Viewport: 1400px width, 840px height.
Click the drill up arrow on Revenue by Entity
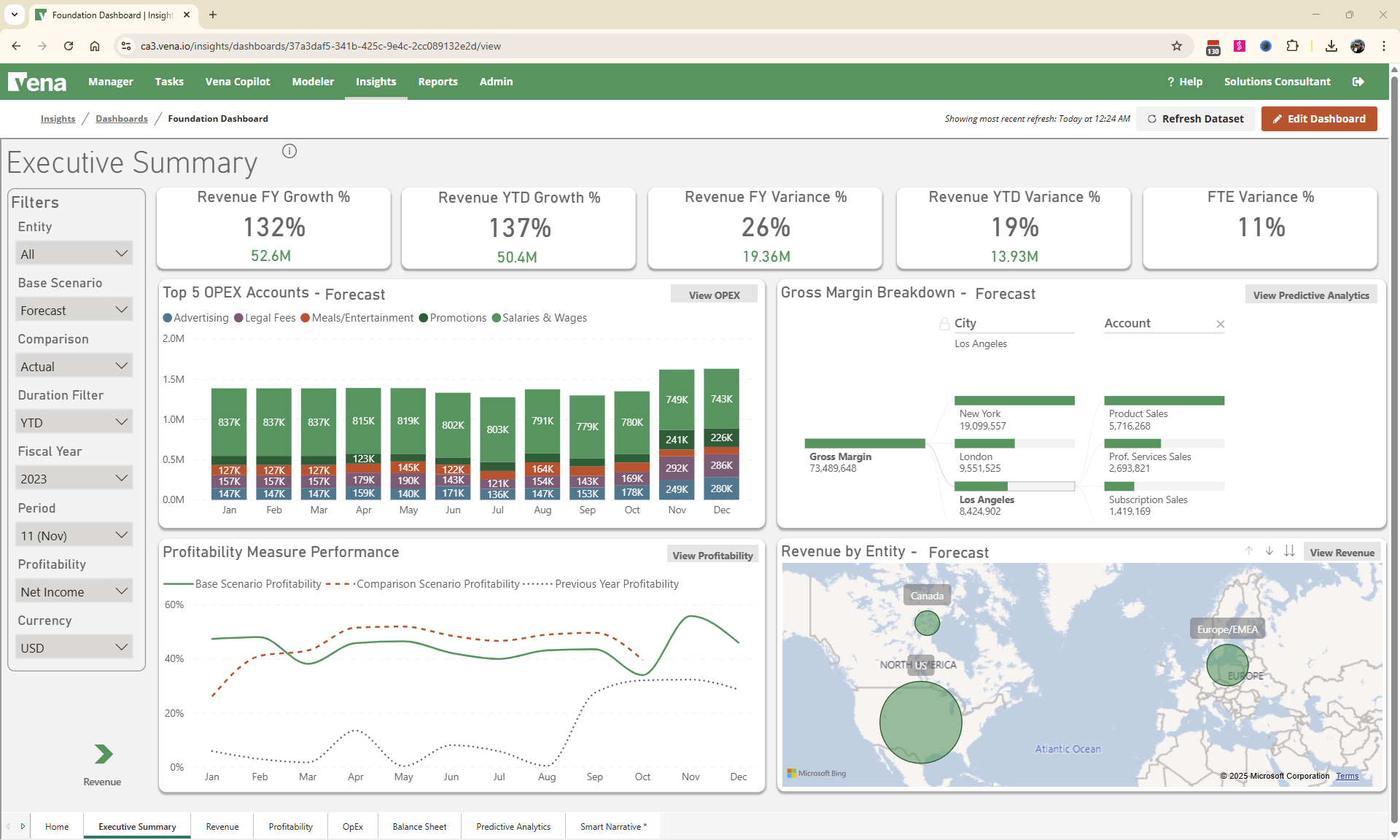1249,552
